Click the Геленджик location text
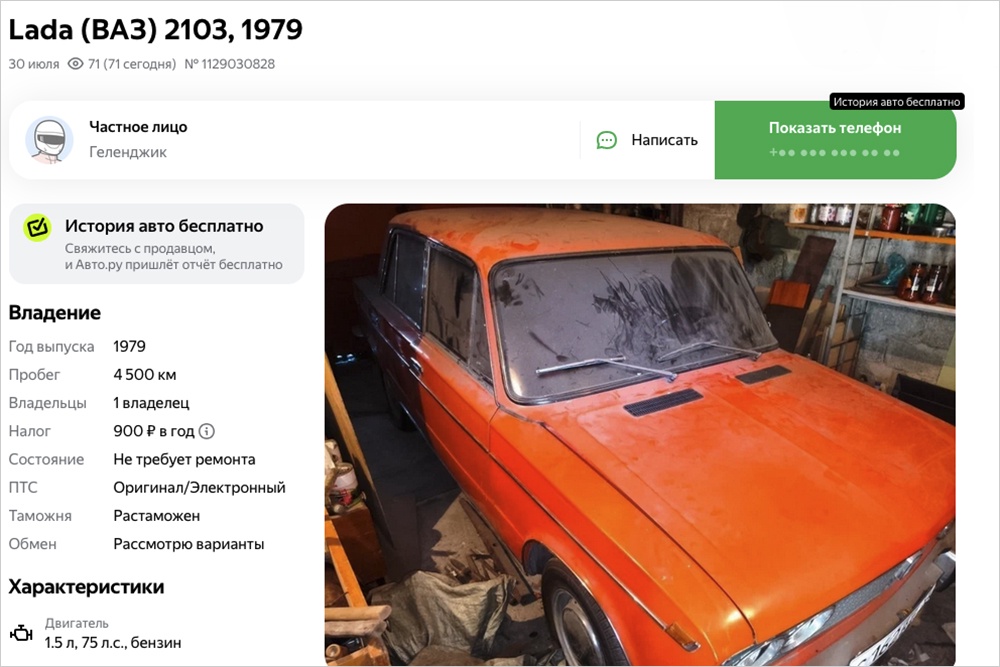Image resolution: width=1000 pixels, height=667 pixels. click(128, 152)
